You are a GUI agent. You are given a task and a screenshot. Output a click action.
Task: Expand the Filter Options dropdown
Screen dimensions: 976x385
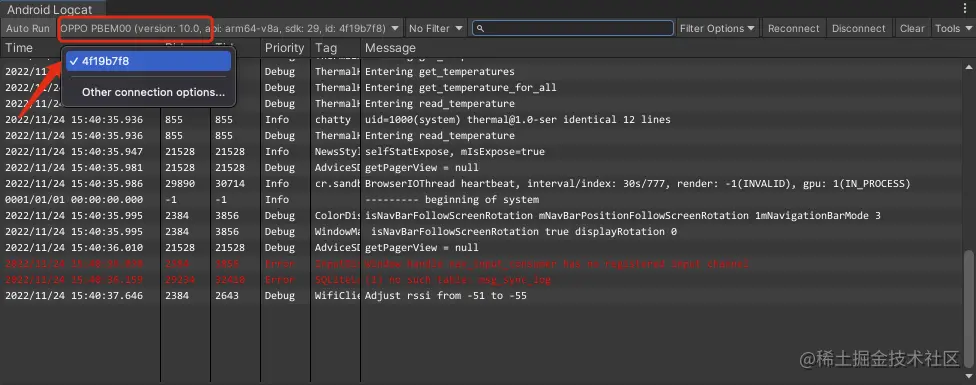pyautogui.click(x=717, y=29)
